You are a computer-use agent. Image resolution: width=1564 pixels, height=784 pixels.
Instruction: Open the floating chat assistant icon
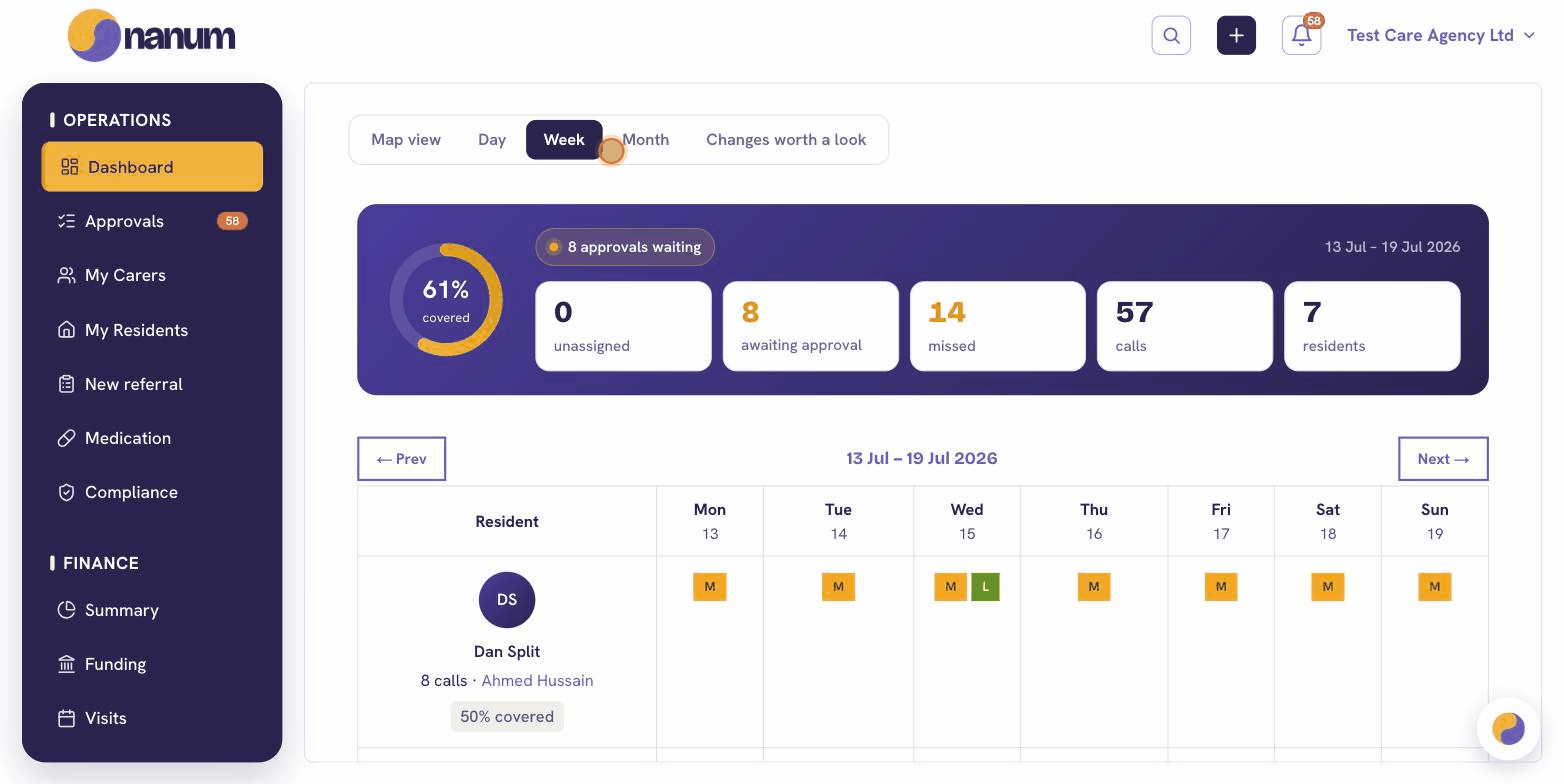(1508, 728)
